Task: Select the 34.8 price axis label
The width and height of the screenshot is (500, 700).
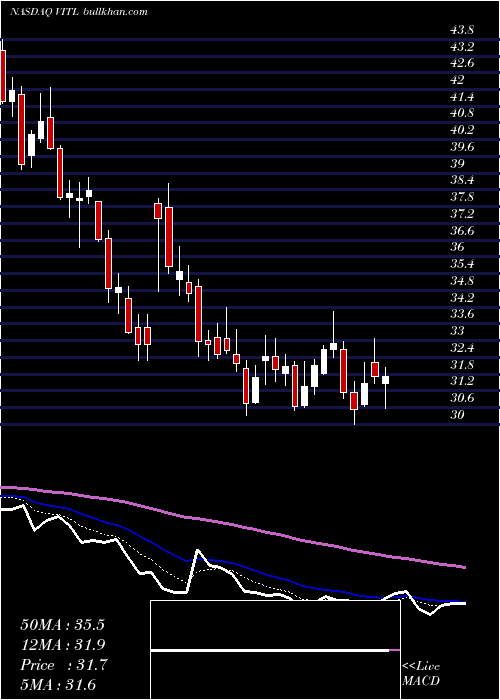Action: (x=462, y=281)
